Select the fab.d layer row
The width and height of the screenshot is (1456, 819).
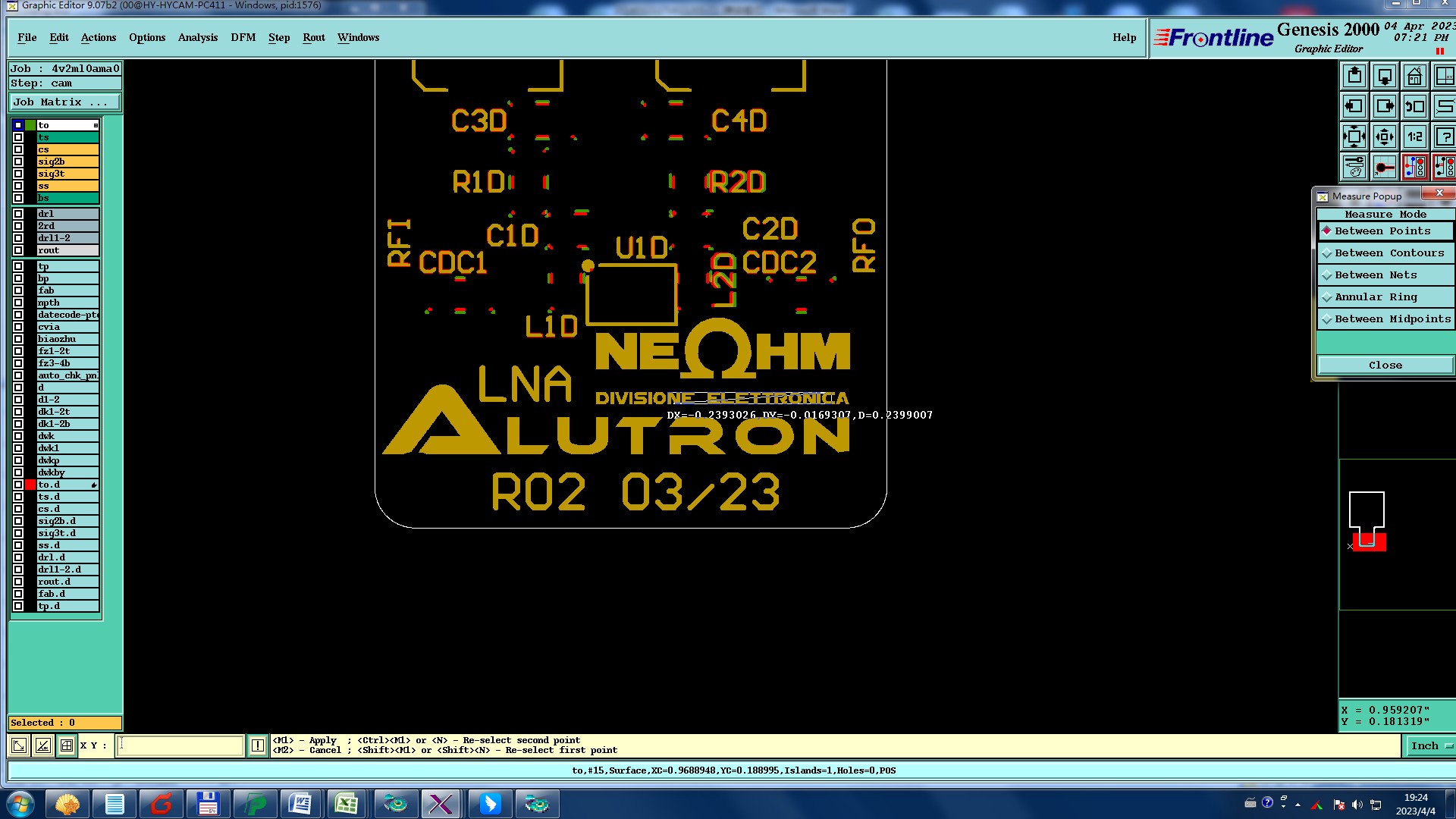[x=68, y=594]
